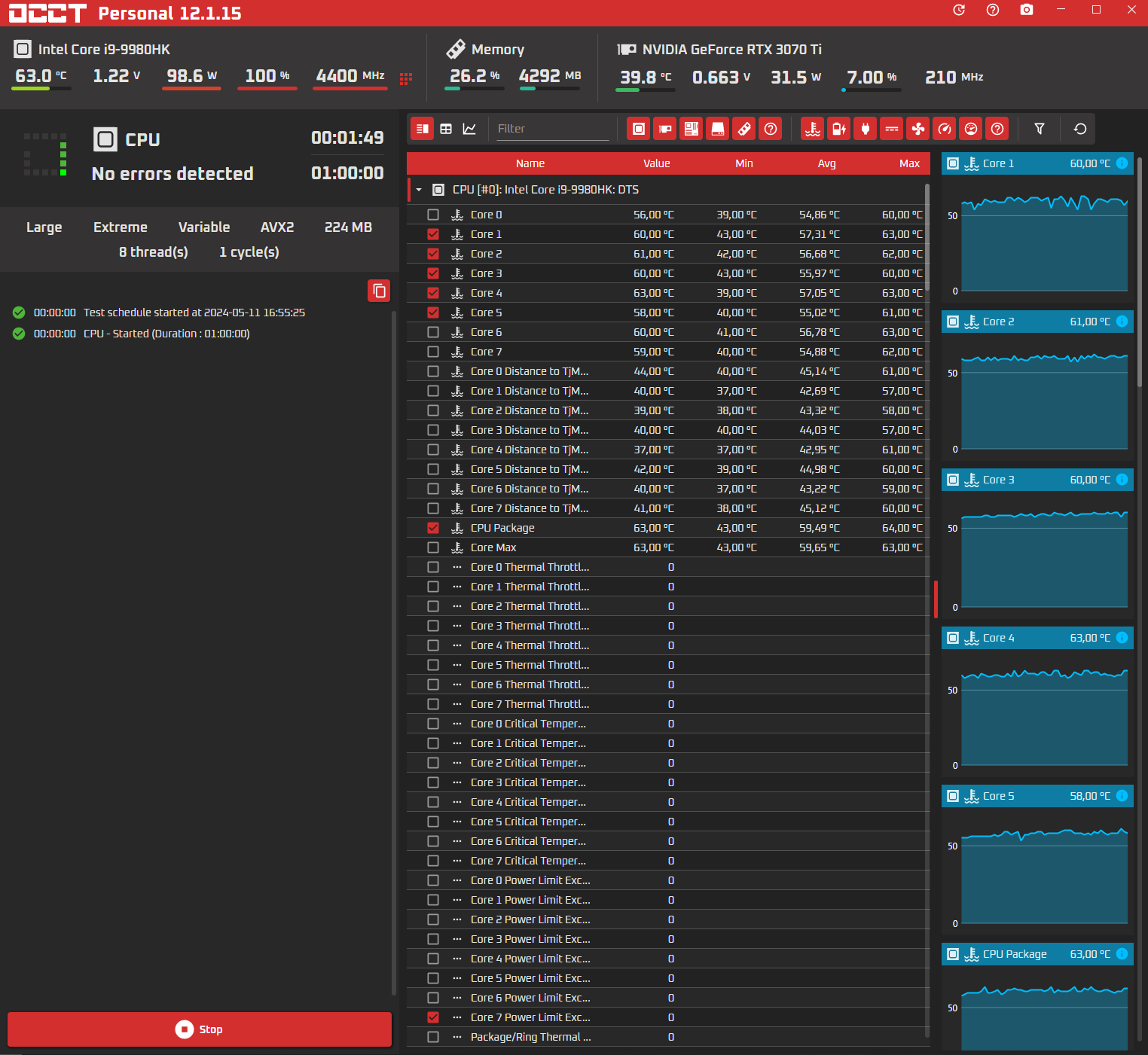The height and width of the screenshot is (1055, 1148).
Task: Click the '8 thread(s)' test setting label
Action: coord(154,252)
